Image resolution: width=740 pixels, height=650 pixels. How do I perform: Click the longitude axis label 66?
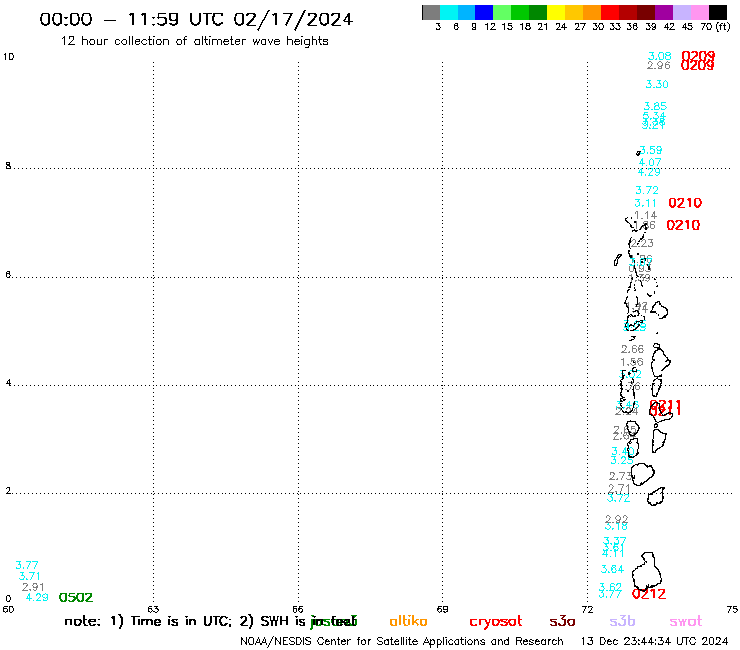(x=298, y=609)
